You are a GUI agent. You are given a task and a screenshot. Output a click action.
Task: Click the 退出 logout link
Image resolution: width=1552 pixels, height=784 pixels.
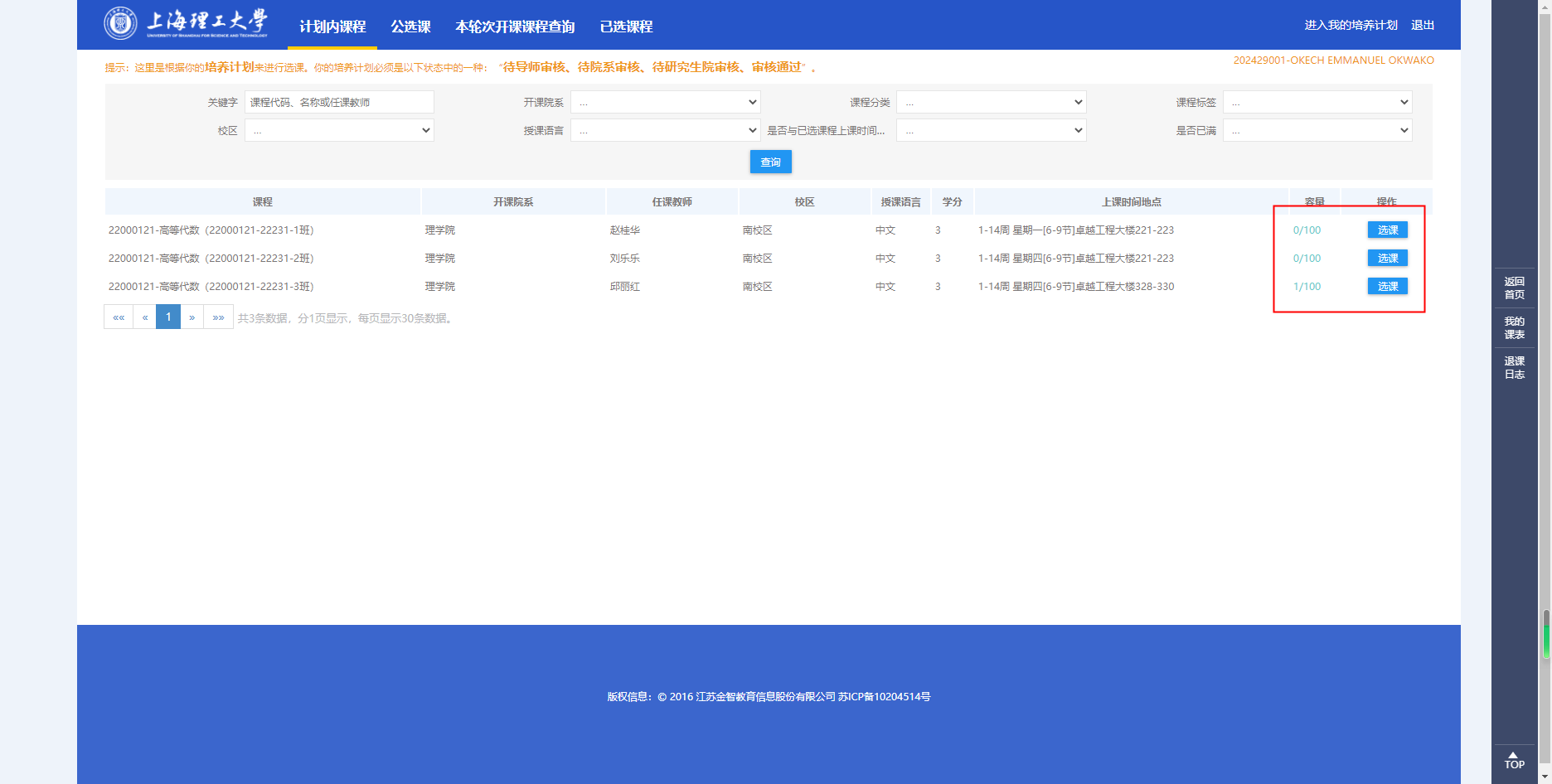[1423, 25]
